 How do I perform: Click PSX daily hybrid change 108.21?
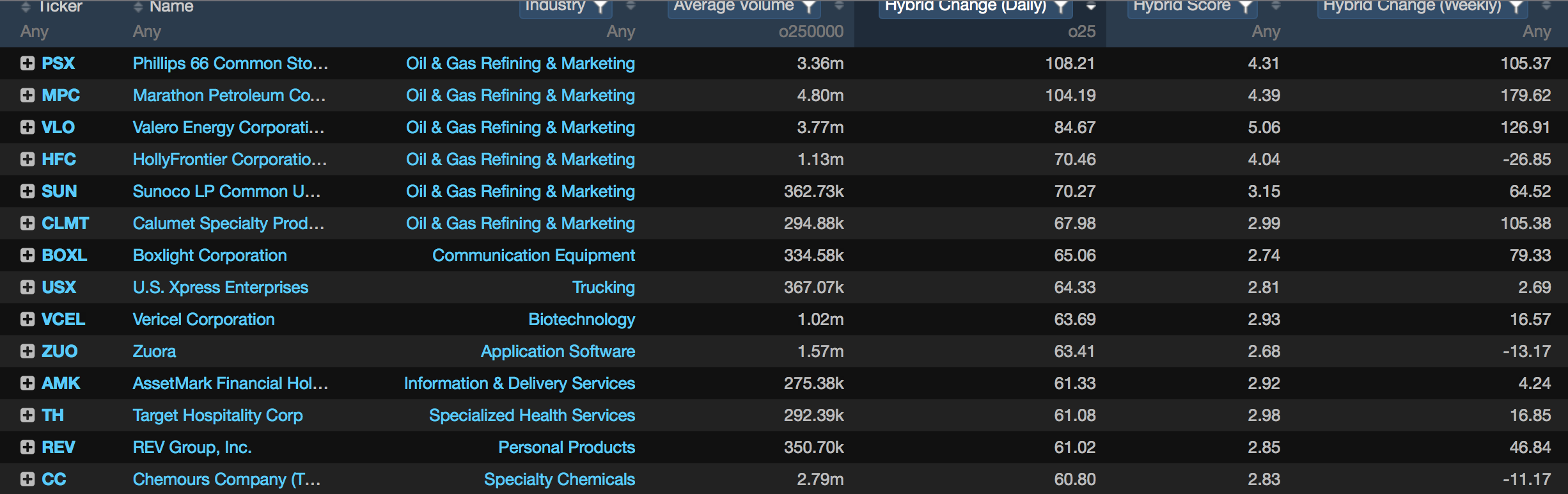tap(1070, 63)
